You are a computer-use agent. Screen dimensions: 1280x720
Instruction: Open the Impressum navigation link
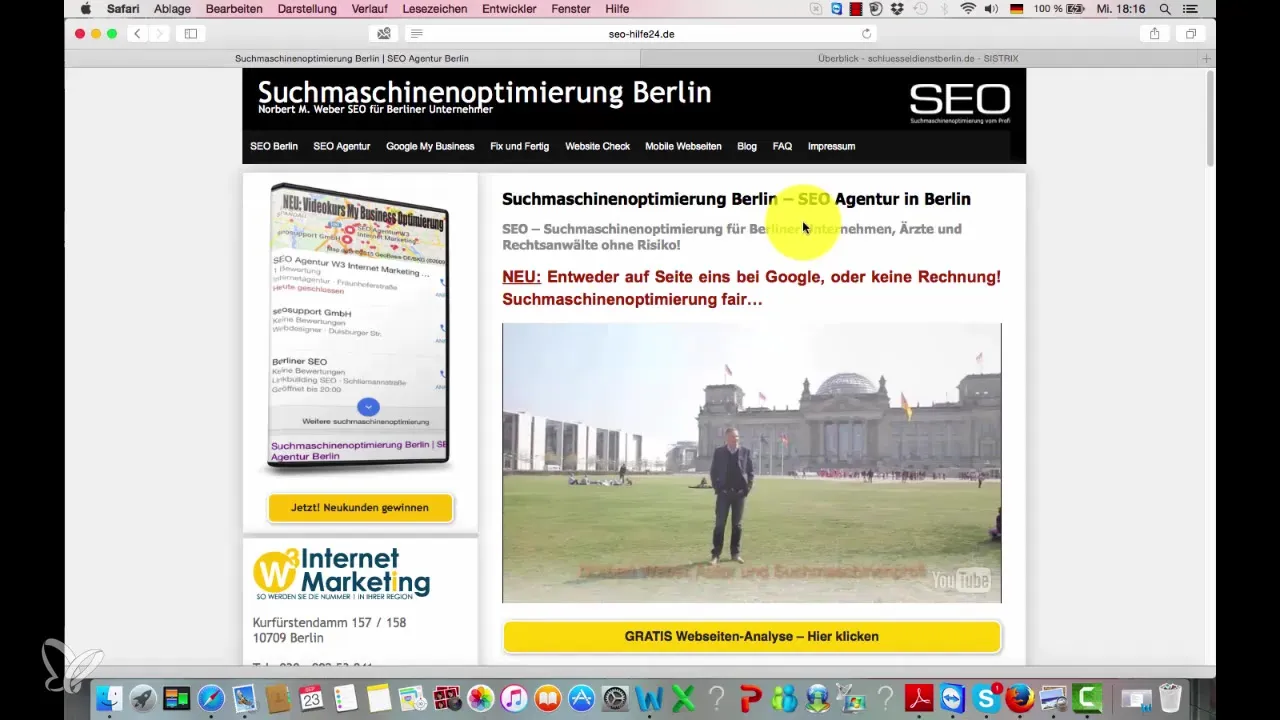[831, 146]
